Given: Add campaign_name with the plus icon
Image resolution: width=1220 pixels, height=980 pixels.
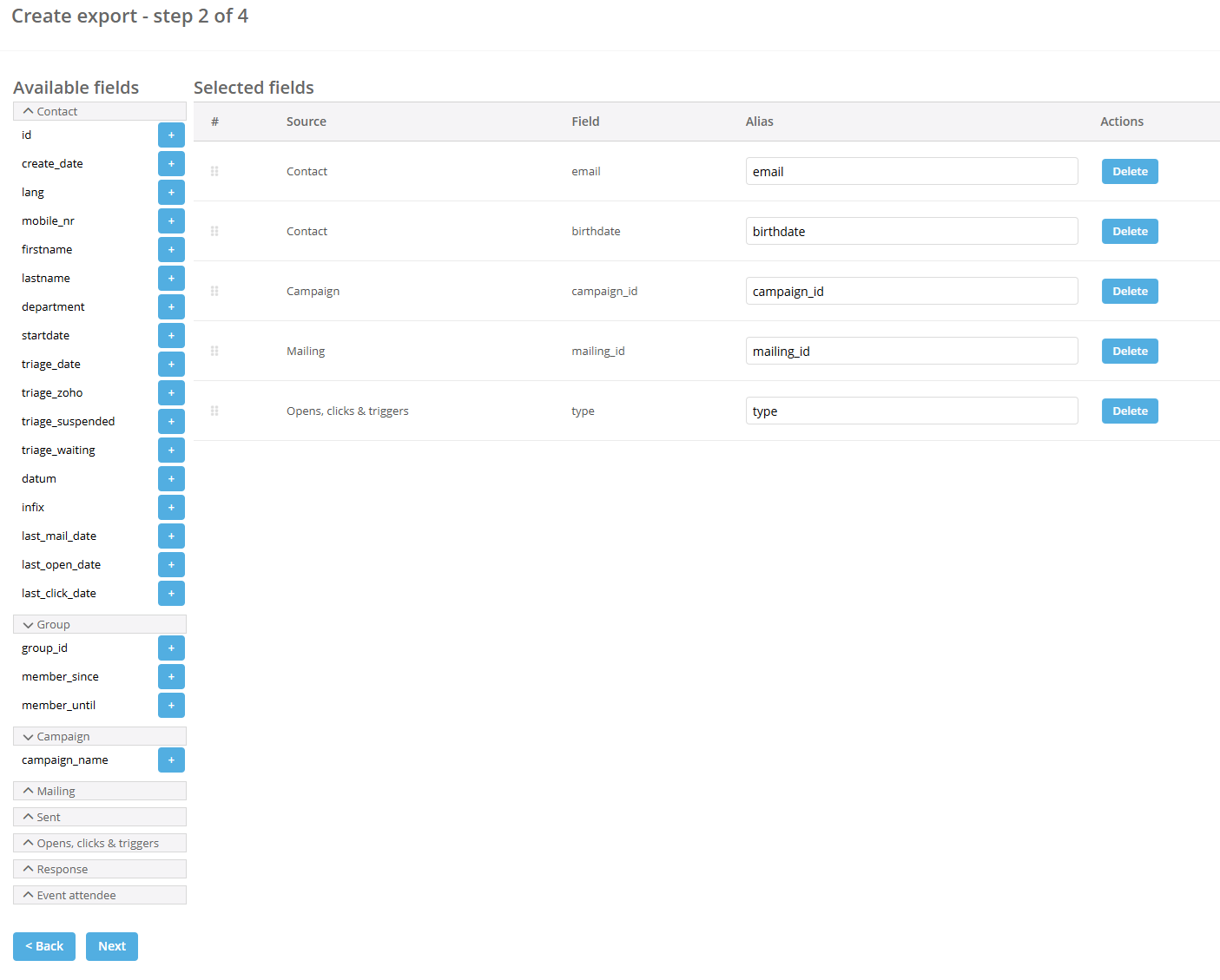Looking at the screenshot, I should [x=171, y=760].
